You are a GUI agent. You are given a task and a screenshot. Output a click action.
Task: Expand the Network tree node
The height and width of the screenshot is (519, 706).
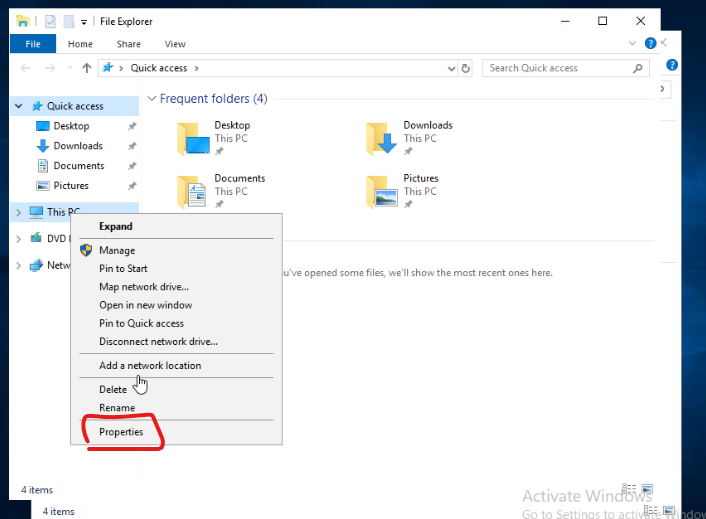click(x=18, y=266)
